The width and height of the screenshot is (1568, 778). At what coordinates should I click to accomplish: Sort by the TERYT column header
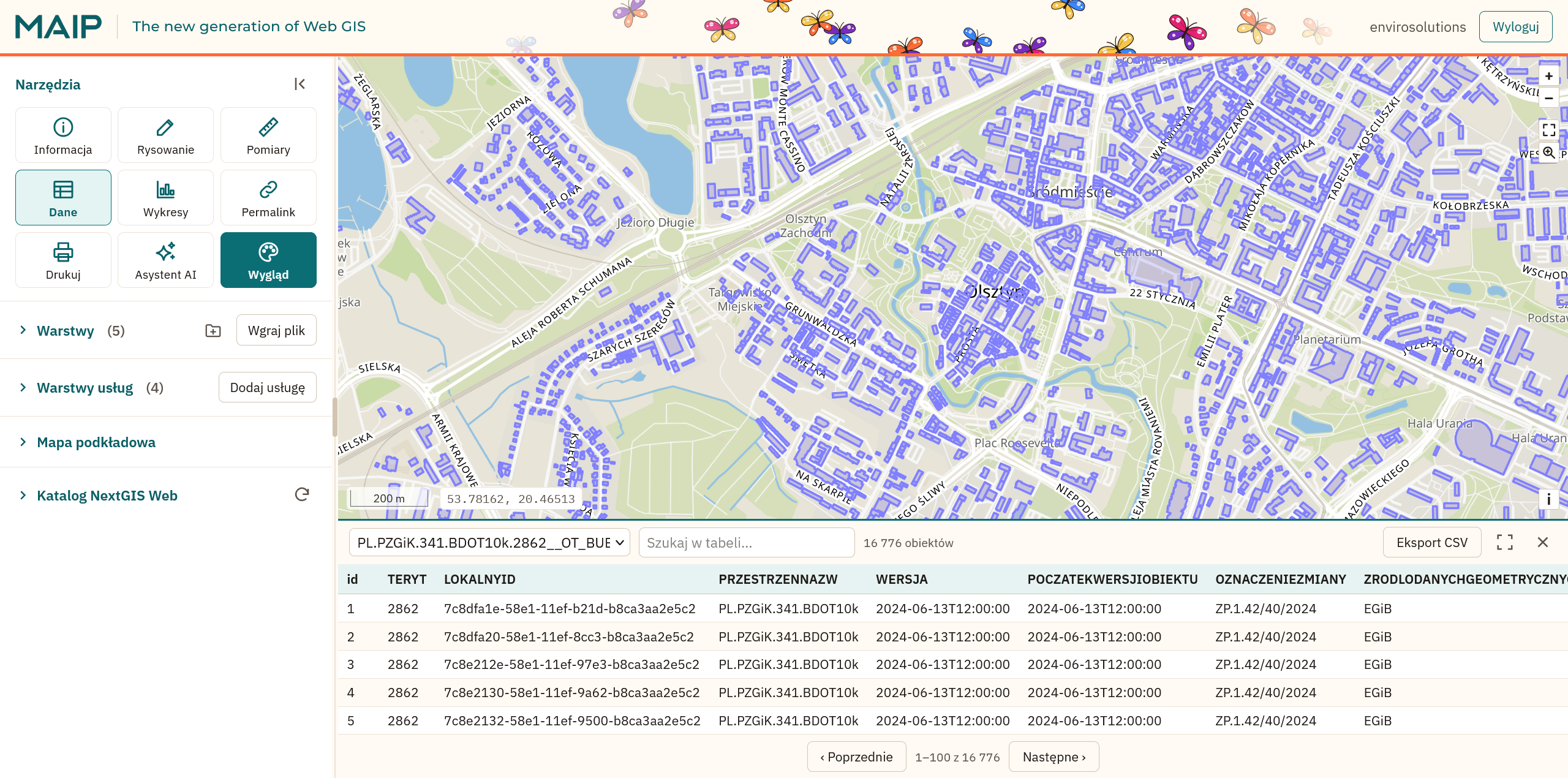[x=407, y=580]
